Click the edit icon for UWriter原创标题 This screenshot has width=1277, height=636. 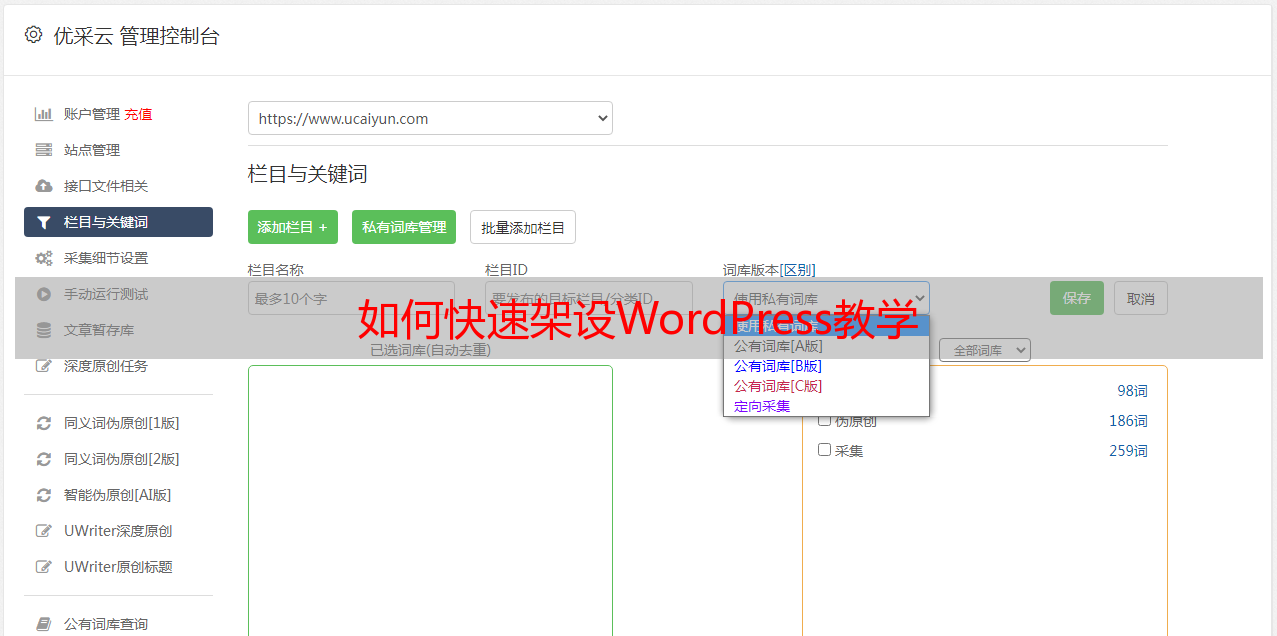44,567
